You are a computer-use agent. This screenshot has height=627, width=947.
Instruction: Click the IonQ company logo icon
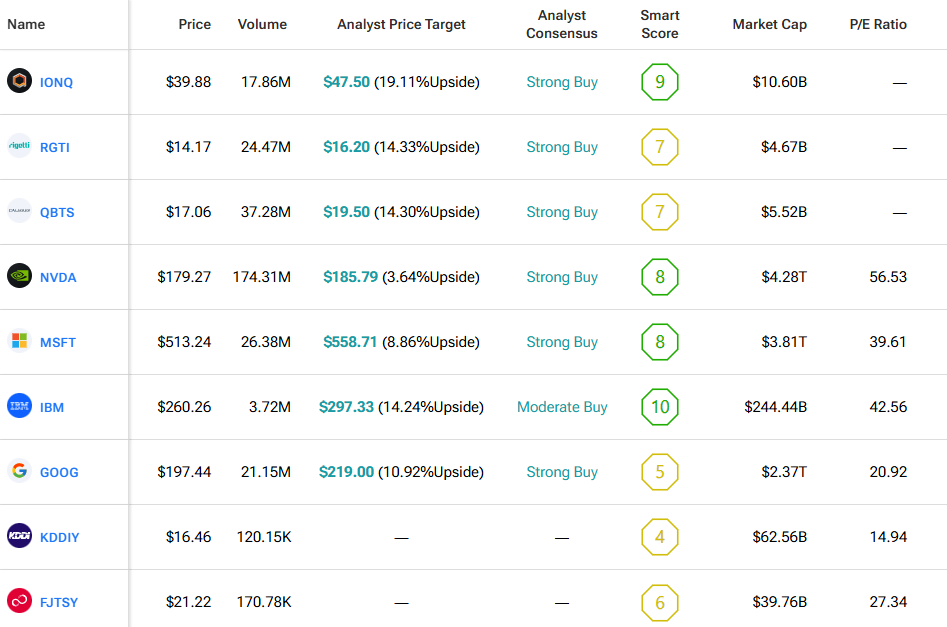19,82
